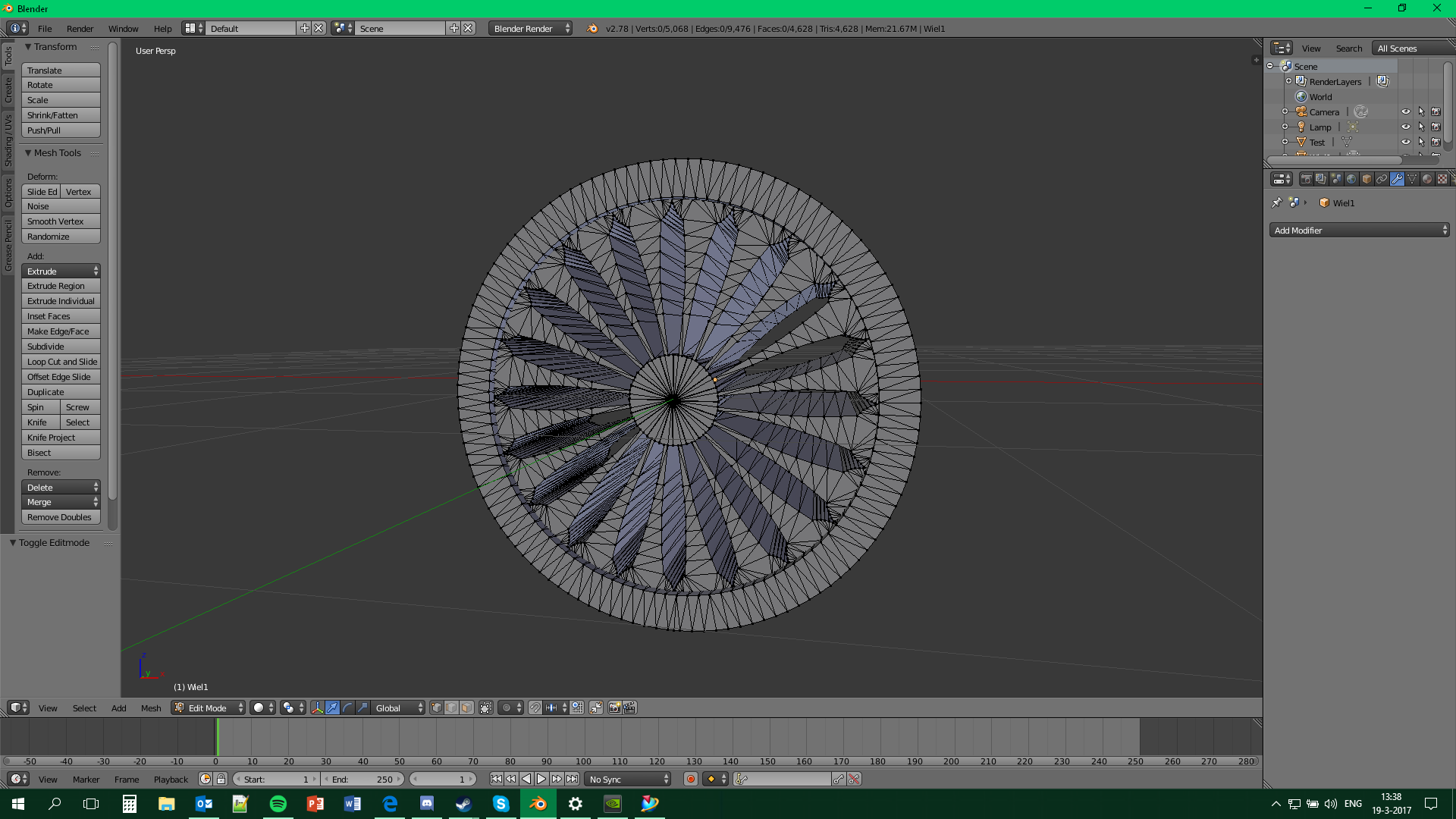Toggle limit selection to visible

tap(486, 708)
